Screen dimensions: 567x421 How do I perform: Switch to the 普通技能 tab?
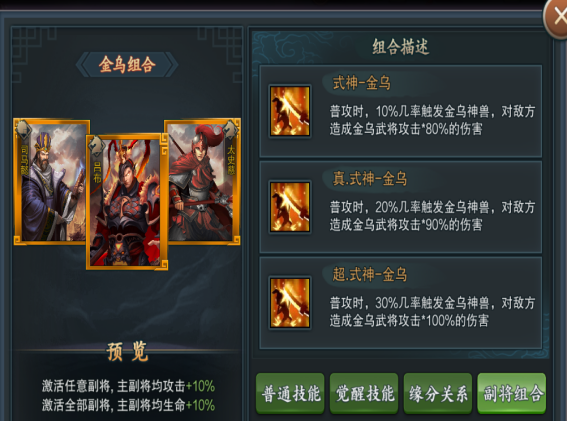tap(290, 394)
